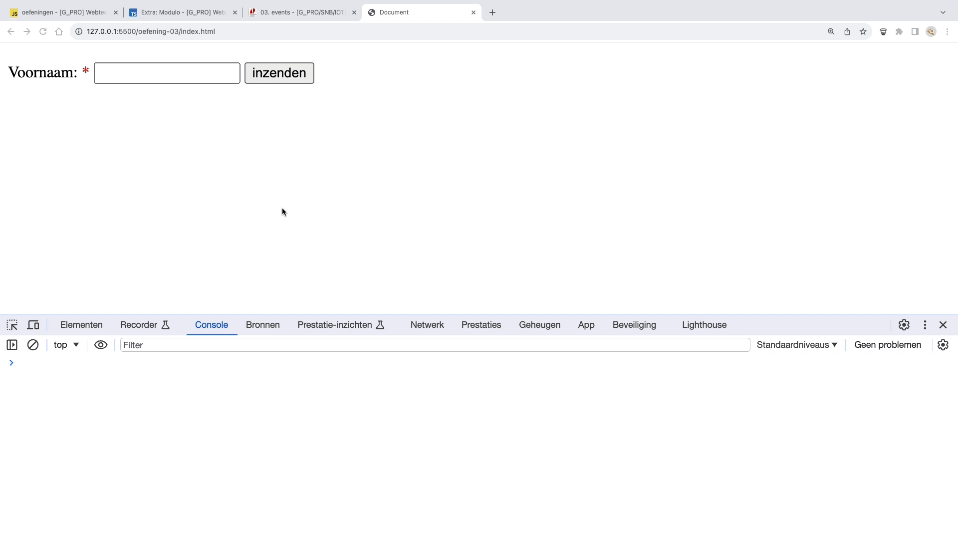Show the console sidebar panel
958x538 pixels.
tap(12, 345)
